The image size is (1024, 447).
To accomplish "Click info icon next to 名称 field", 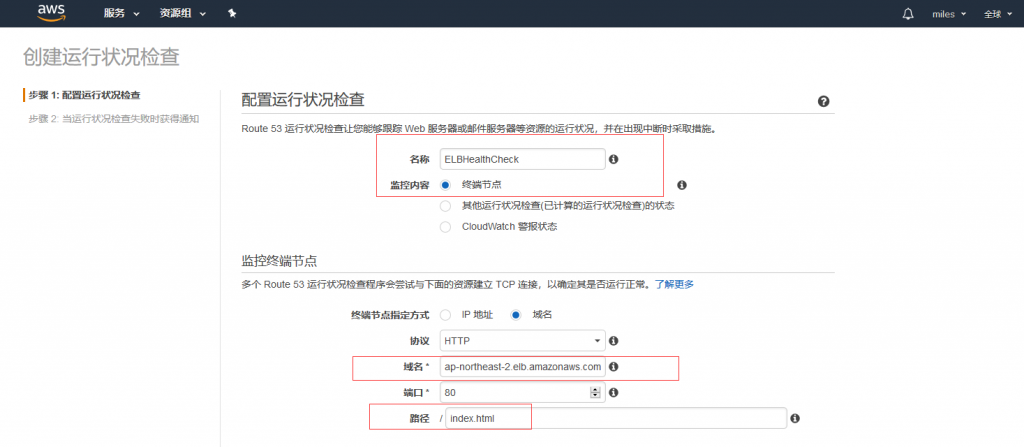I will pyautogui.click(x=613, y=159).
